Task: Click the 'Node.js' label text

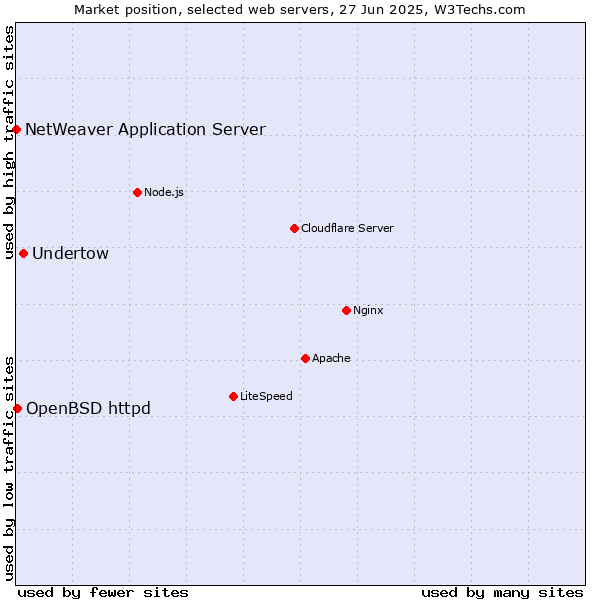Action: (x=164, y=192)
